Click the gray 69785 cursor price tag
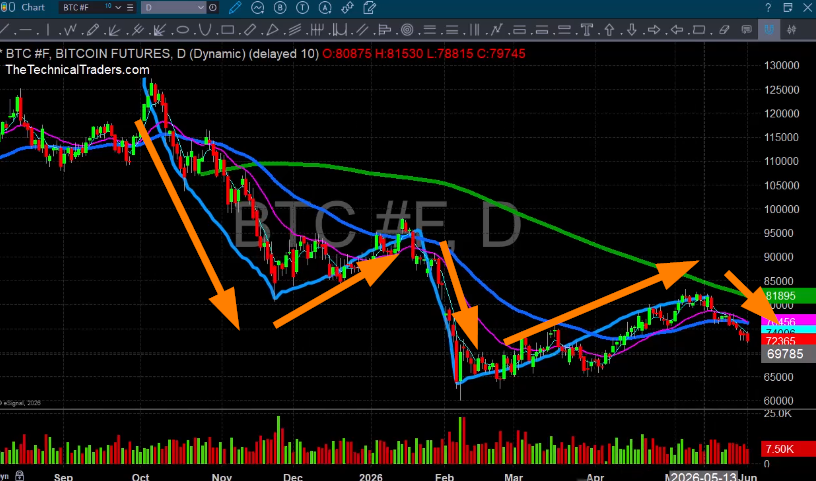 (788, 355)
